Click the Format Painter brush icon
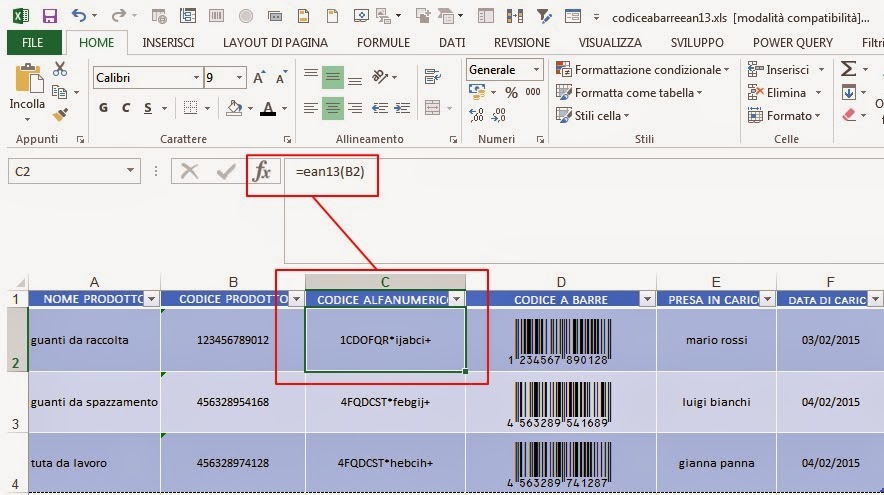The image size is (884, 495). pos(60,114)
